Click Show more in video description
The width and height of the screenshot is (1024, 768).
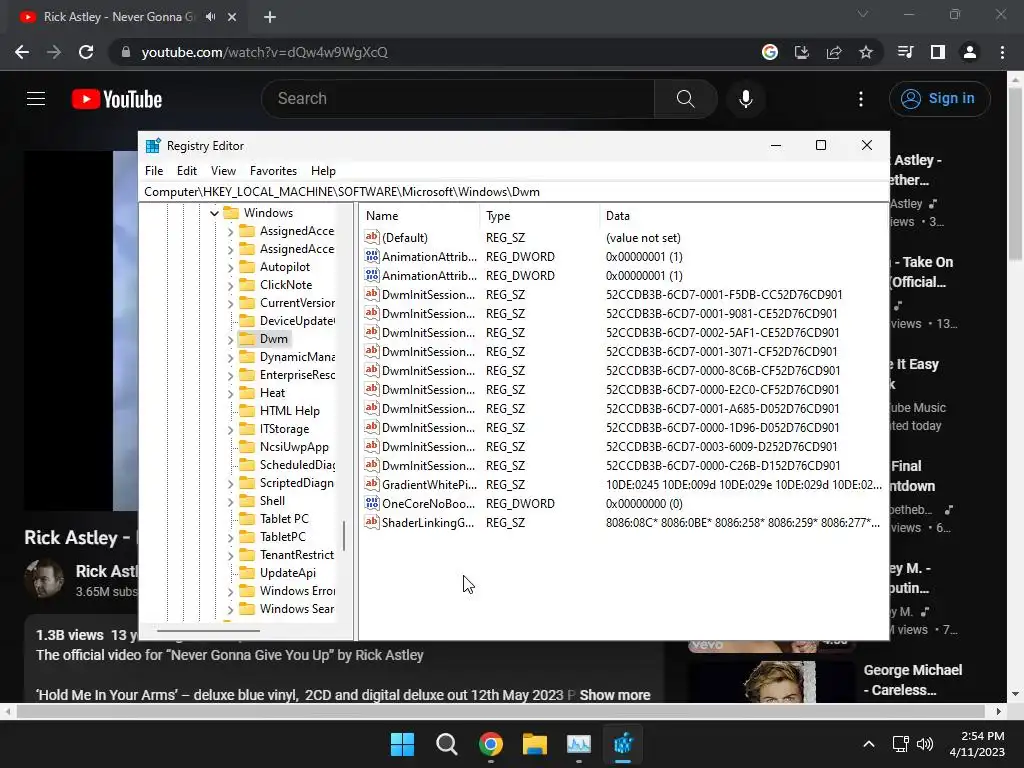[x=615, y=695]
